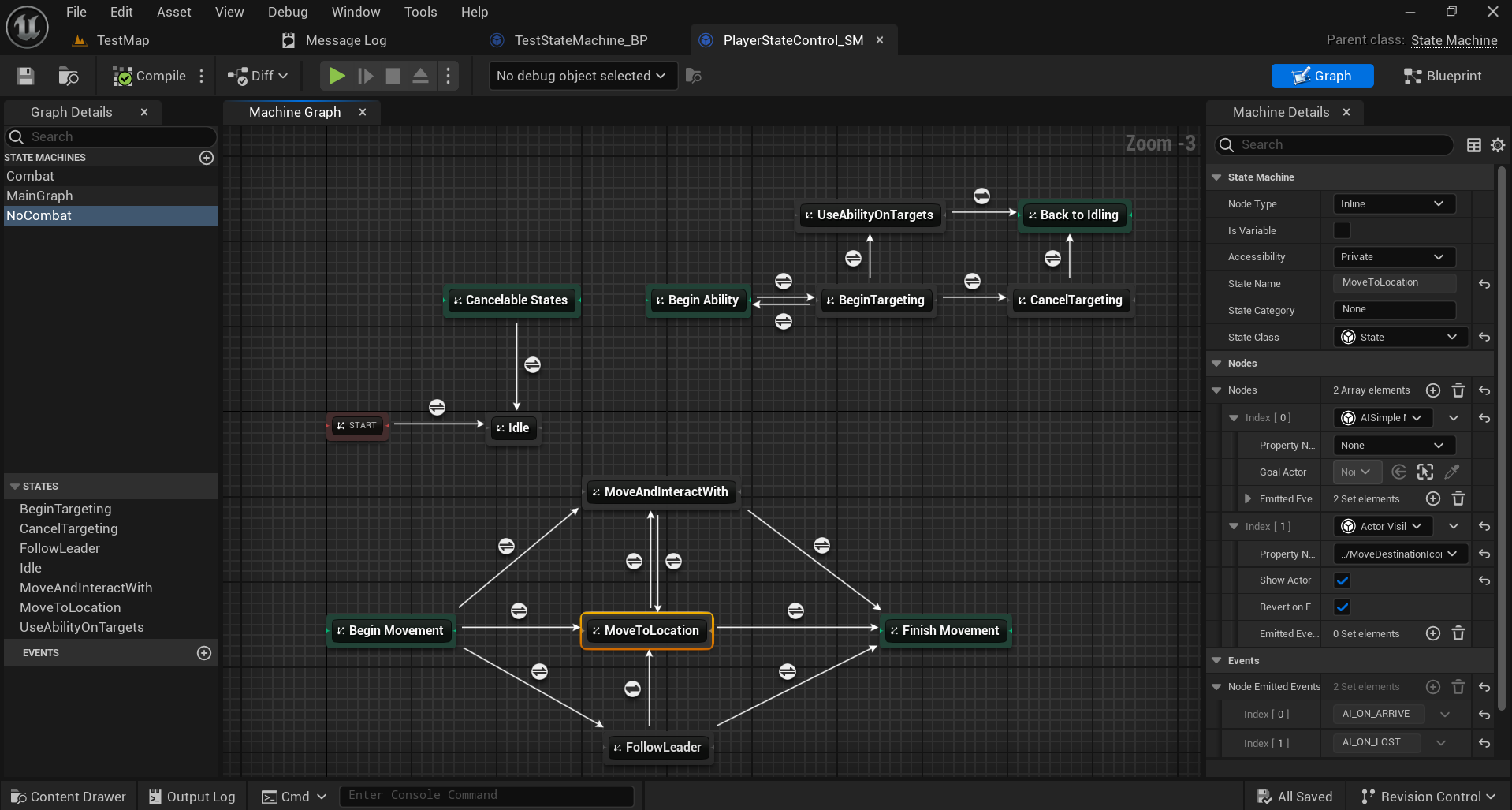Start simulation with the green Play button
Viewport: 1512px width, 810px height.
pyautogui.click(x=337, y=76)
